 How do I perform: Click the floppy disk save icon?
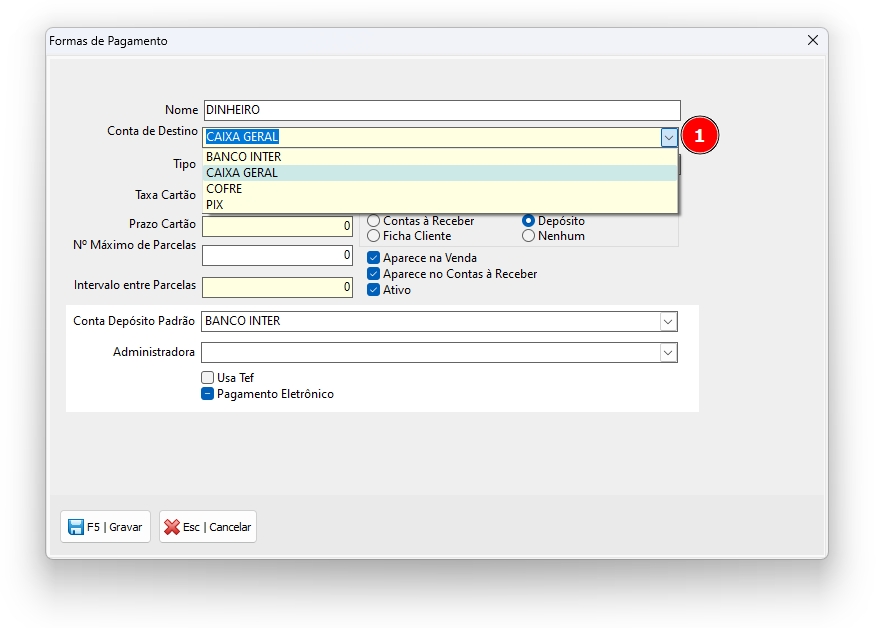point(75,527)
